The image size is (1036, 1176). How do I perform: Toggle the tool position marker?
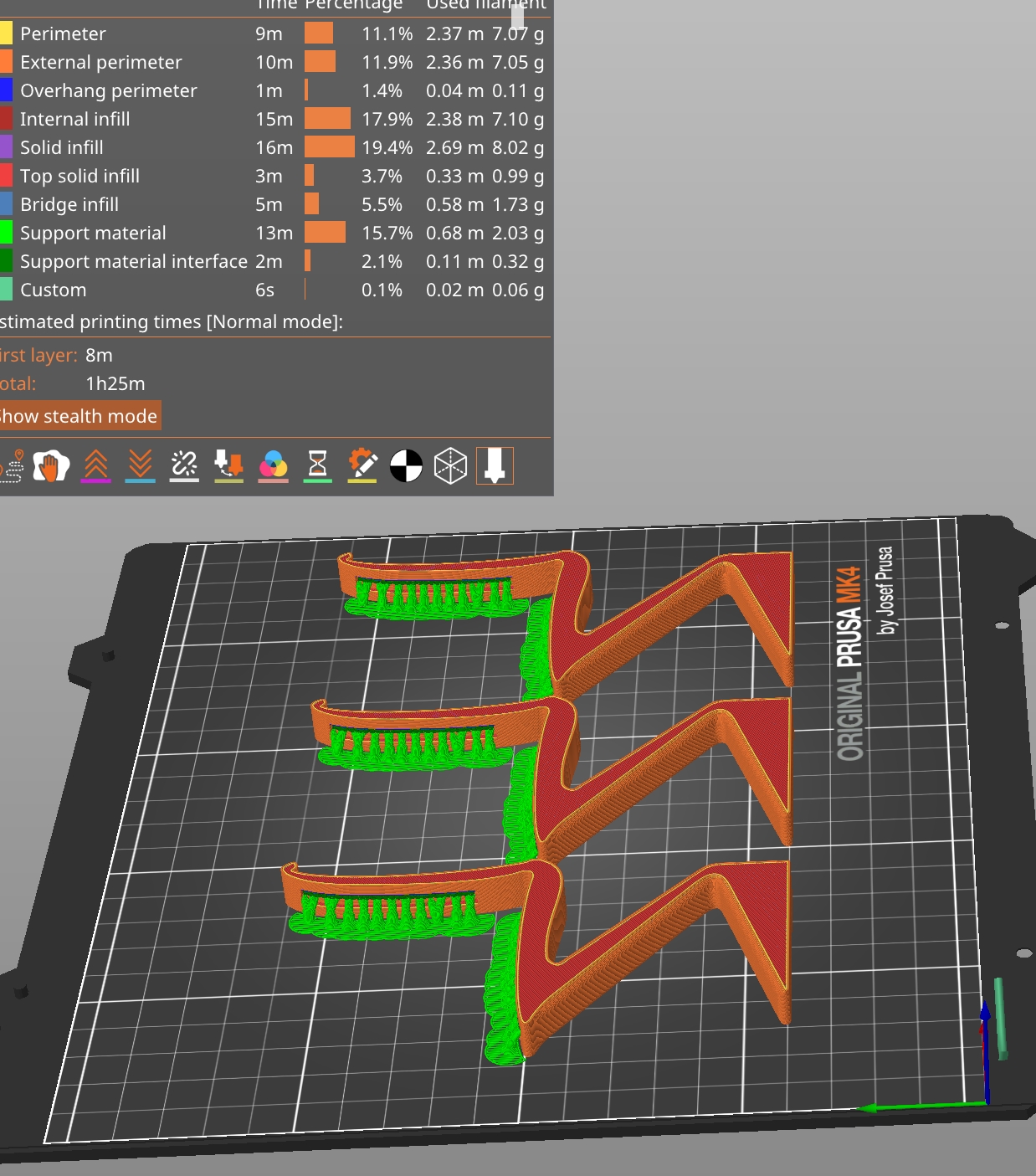tap(495, 466)
